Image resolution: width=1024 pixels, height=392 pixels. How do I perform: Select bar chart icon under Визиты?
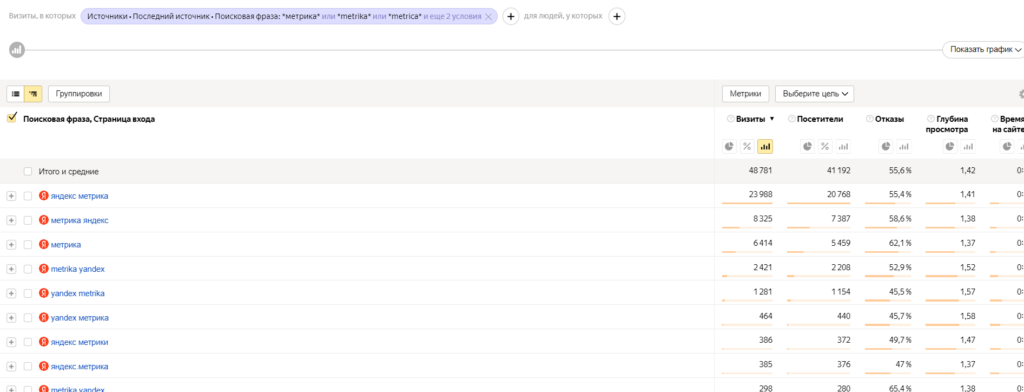point(765,147)
